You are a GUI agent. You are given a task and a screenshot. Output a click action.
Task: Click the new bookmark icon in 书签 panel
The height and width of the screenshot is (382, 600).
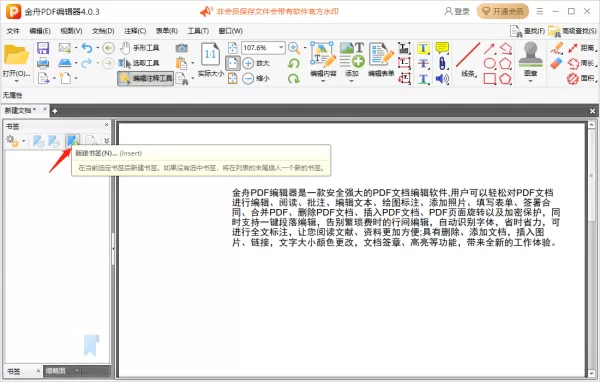(72, 140)
